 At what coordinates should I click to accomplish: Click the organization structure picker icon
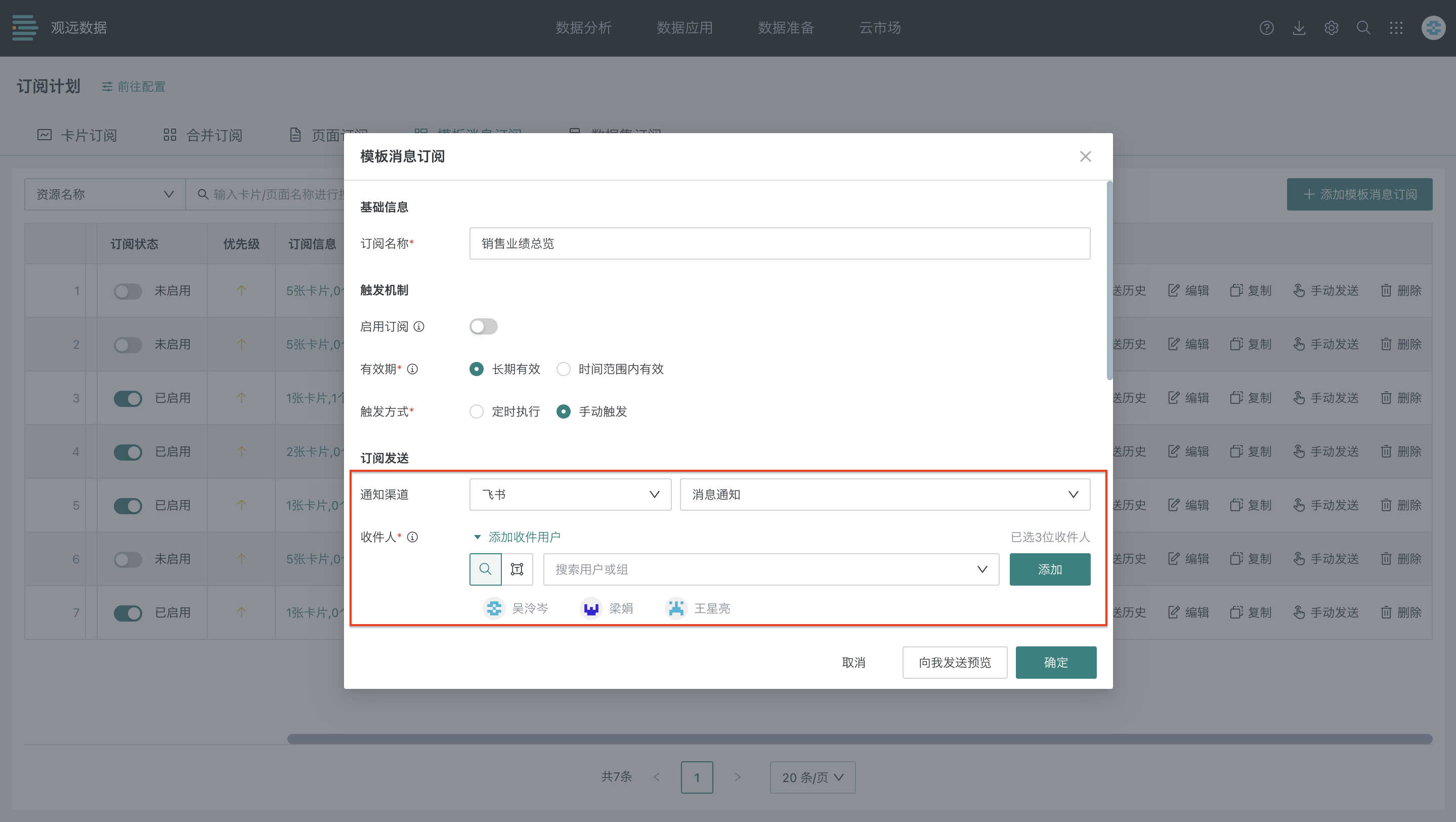click(x=517, y=569)
